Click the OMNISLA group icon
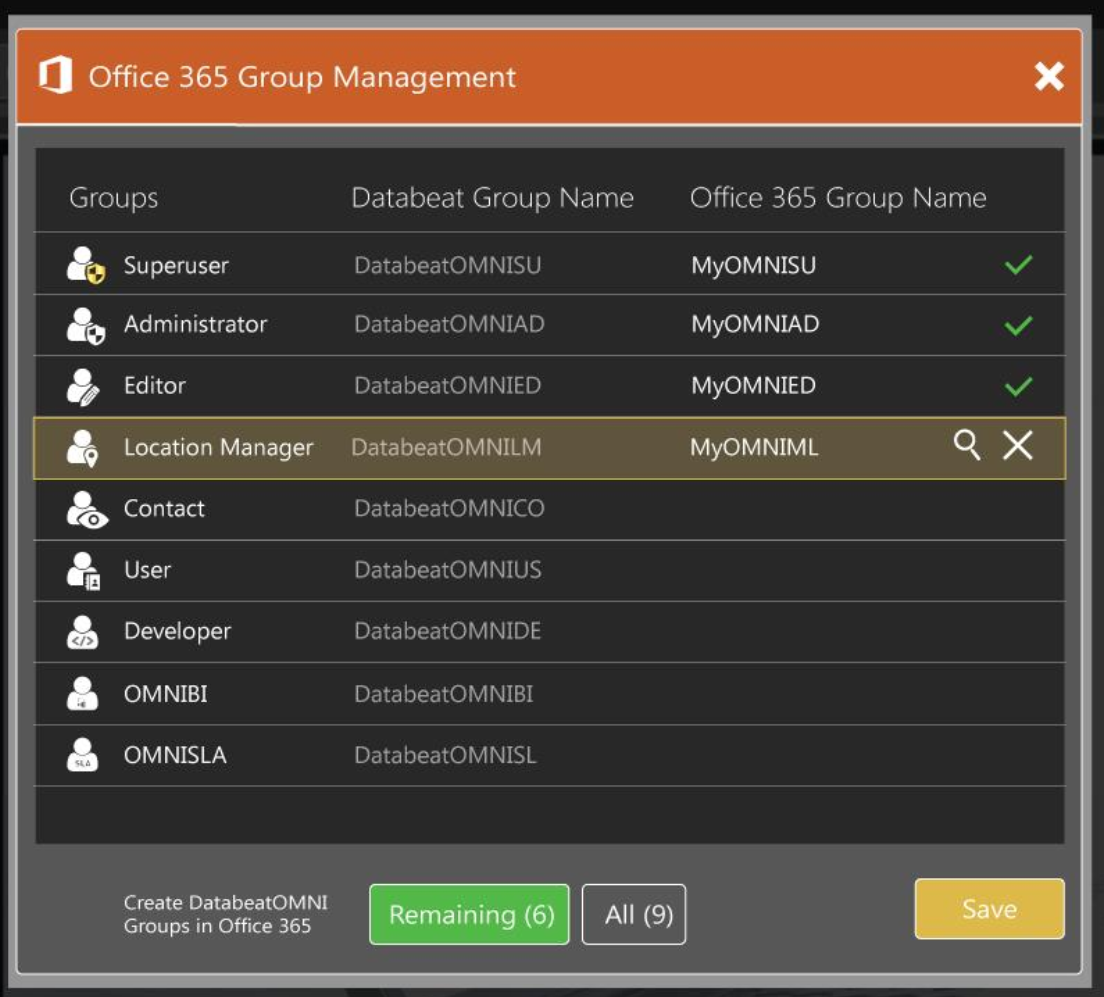 point(82,755)
